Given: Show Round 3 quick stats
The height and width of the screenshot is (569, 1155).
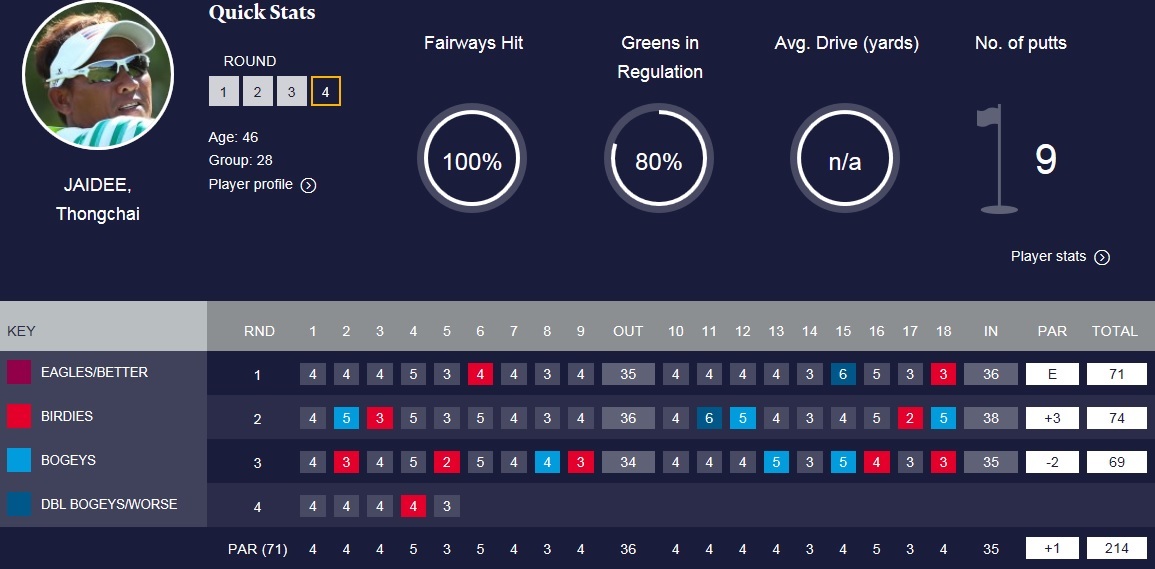Looking at the screenshot, I should (x=292, y=92).
